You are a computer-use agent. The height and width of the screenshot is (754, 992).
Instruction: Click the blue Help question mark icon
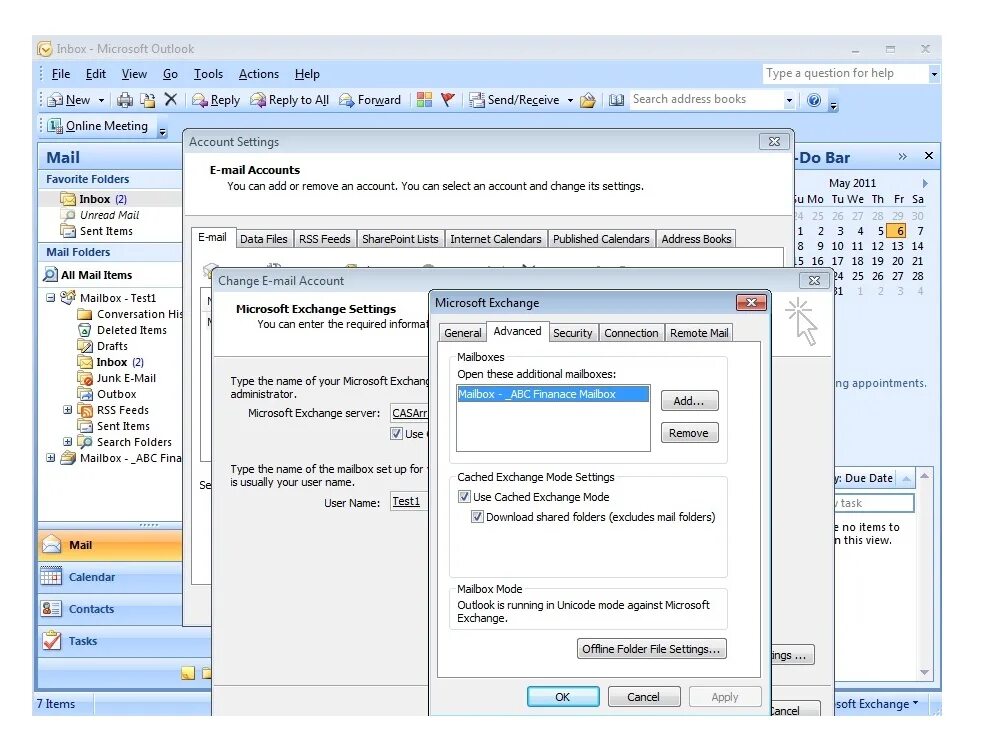[x=814, y=100]
